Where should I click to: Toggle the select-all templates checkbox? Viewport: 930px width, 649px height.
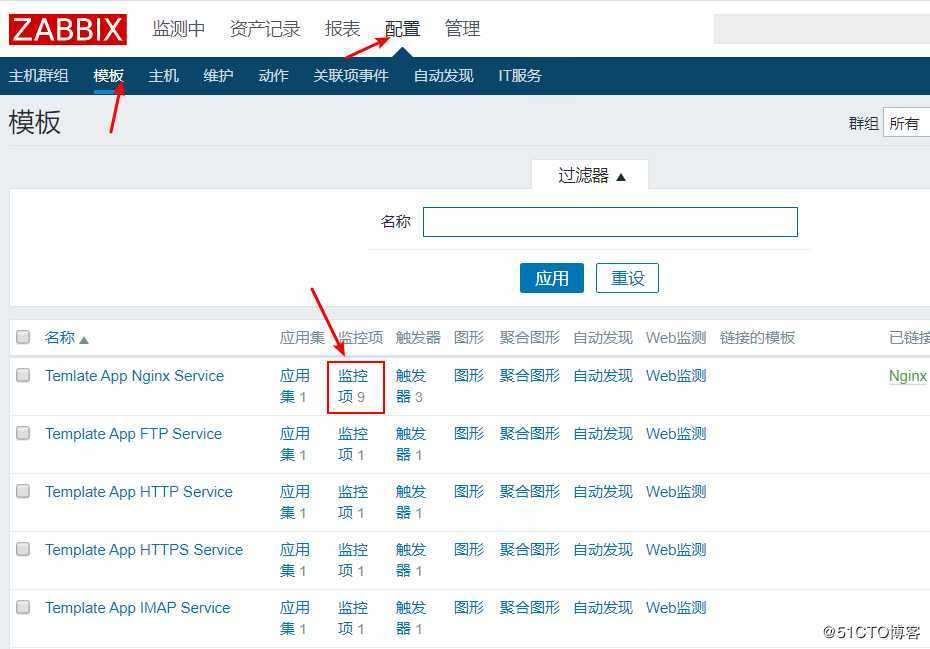click(x=22, y=337)
